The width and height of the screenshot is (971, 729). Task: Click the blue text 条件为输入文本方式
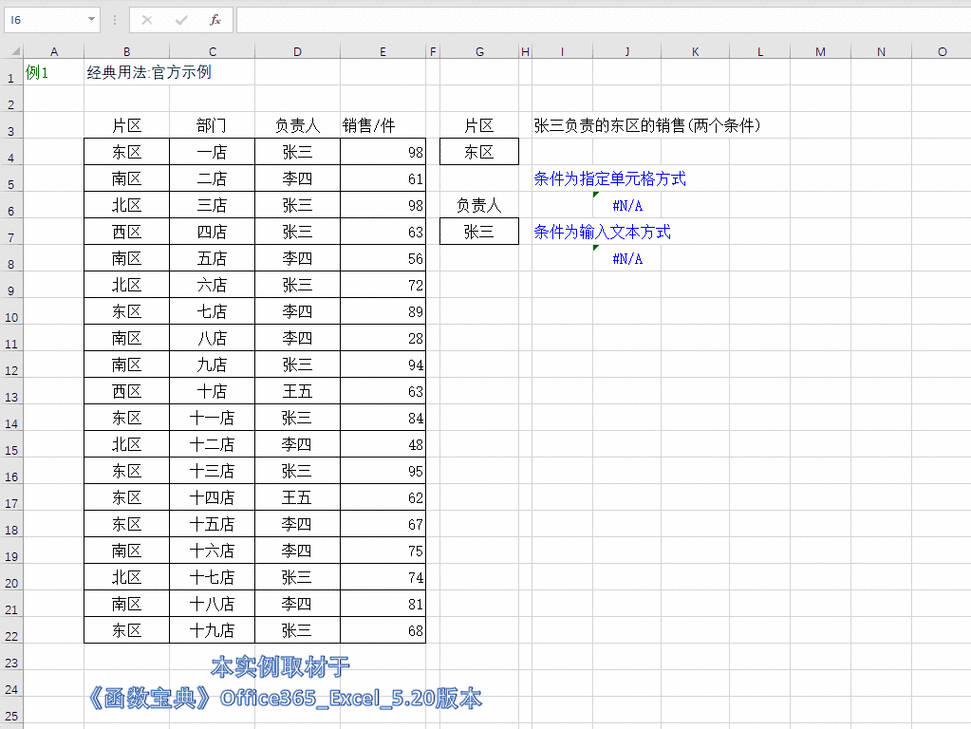coord(597,231)
